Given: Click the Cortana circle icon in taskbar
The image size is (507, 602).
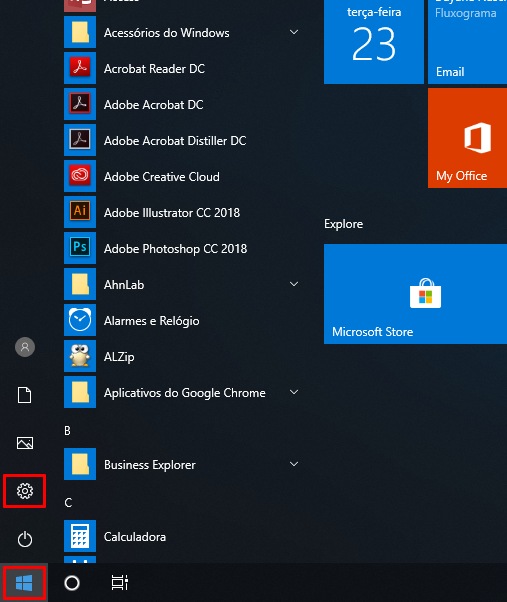Looking at the screenshot, I should coord(72,583).
